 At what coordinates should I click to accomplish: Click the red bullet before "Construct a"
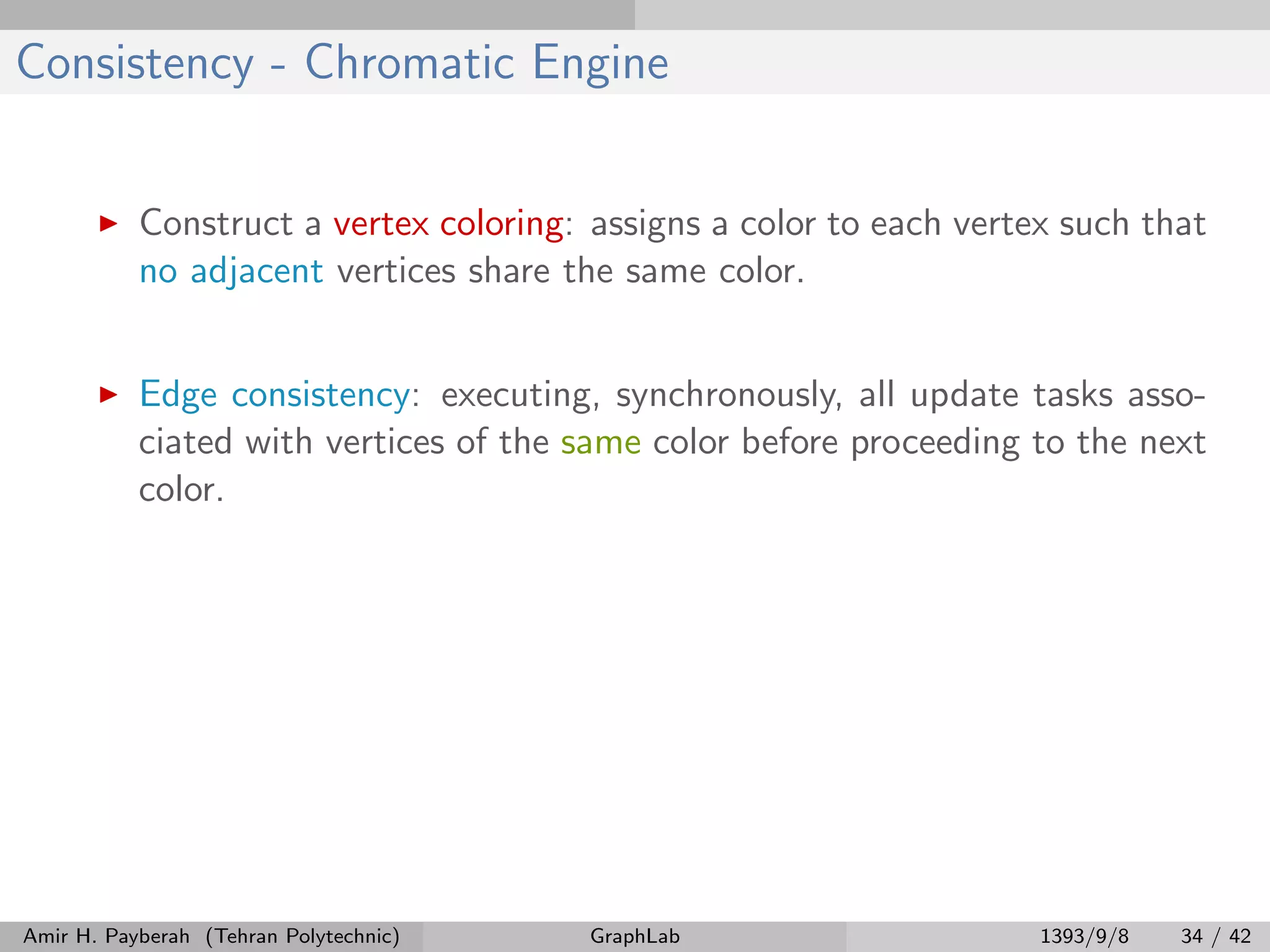pos(109,224)
